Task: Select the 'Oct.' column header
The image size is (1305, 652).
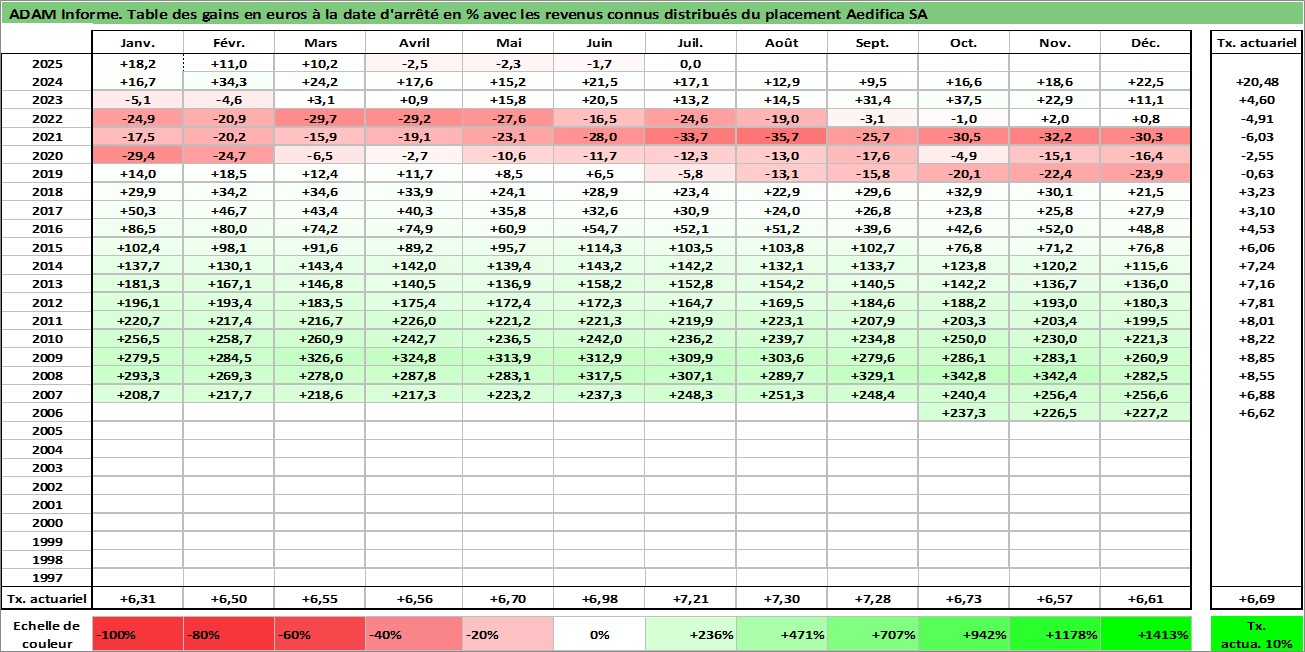Action: tap(964, 43)
